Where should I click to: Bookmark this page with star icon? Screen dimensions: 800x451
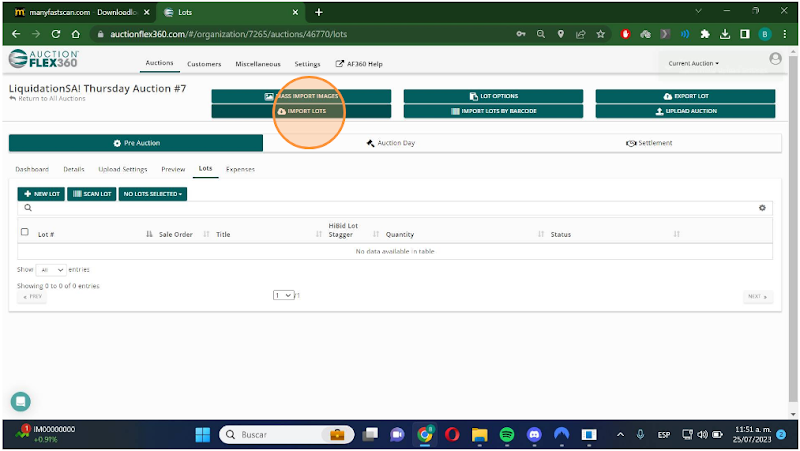[600, 33]
